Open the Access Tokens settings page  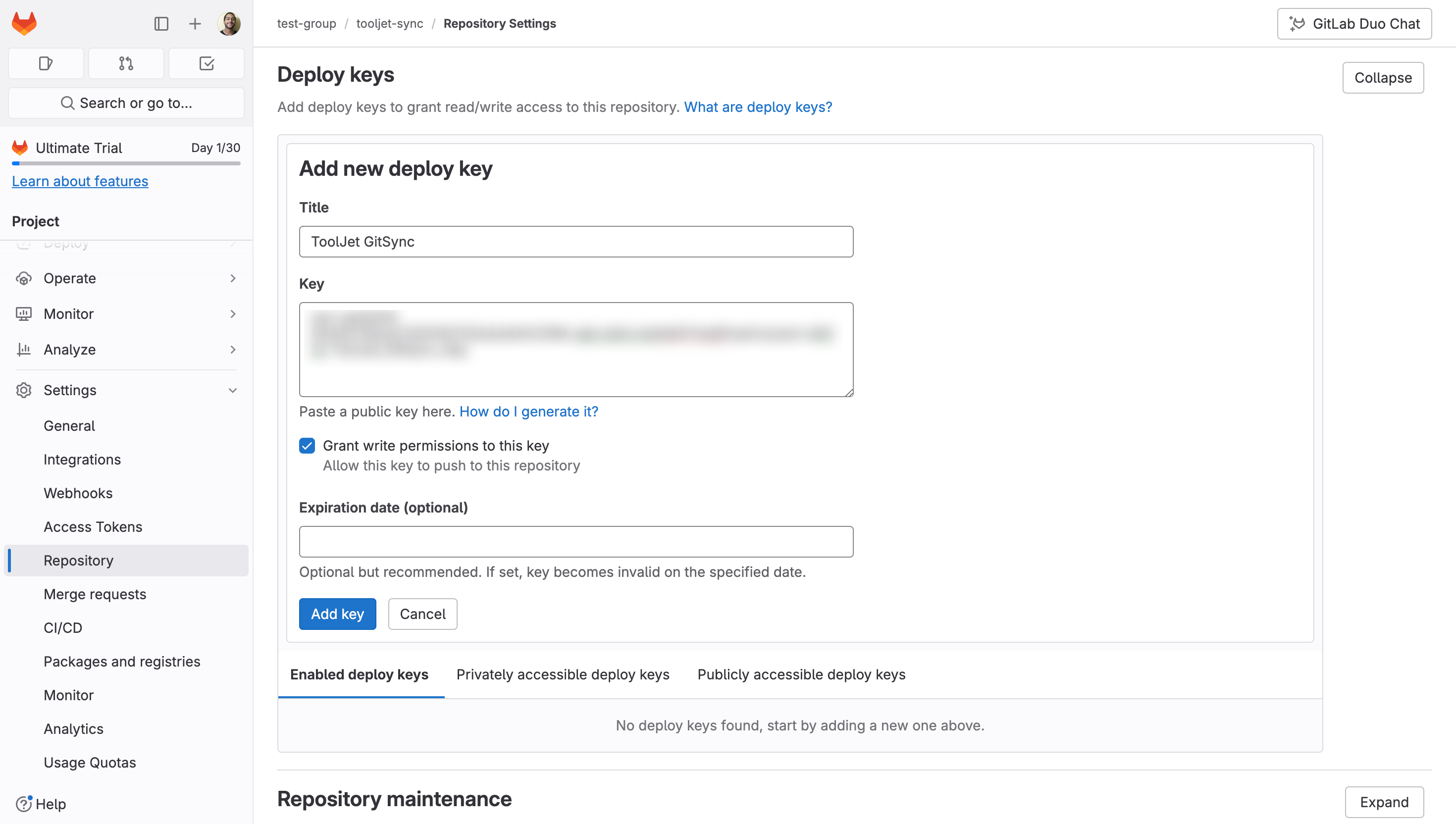93,527
